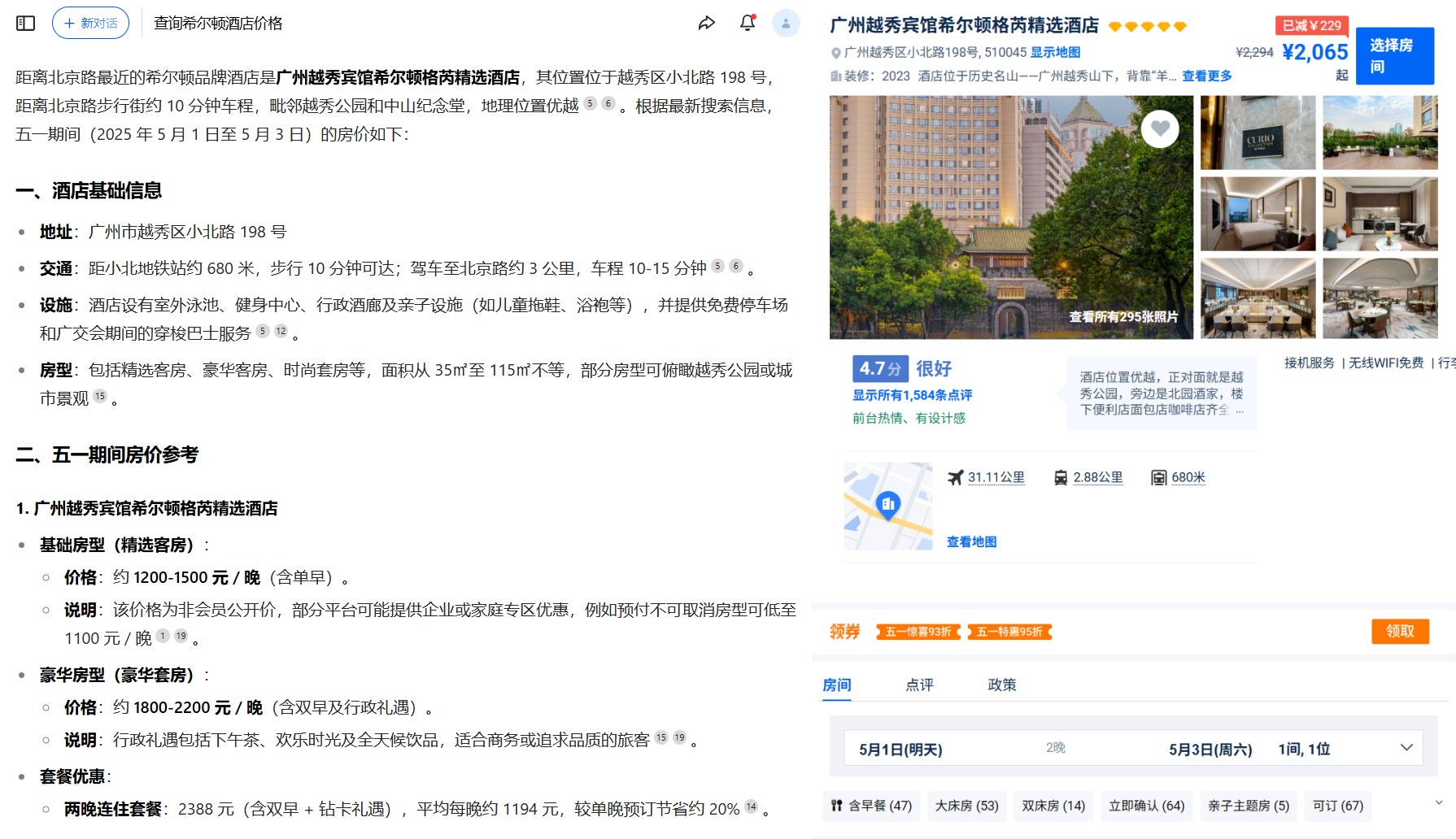Open the user avatar menu
The width and height of the screenshot is (1456, 839).
click(786, 24)
